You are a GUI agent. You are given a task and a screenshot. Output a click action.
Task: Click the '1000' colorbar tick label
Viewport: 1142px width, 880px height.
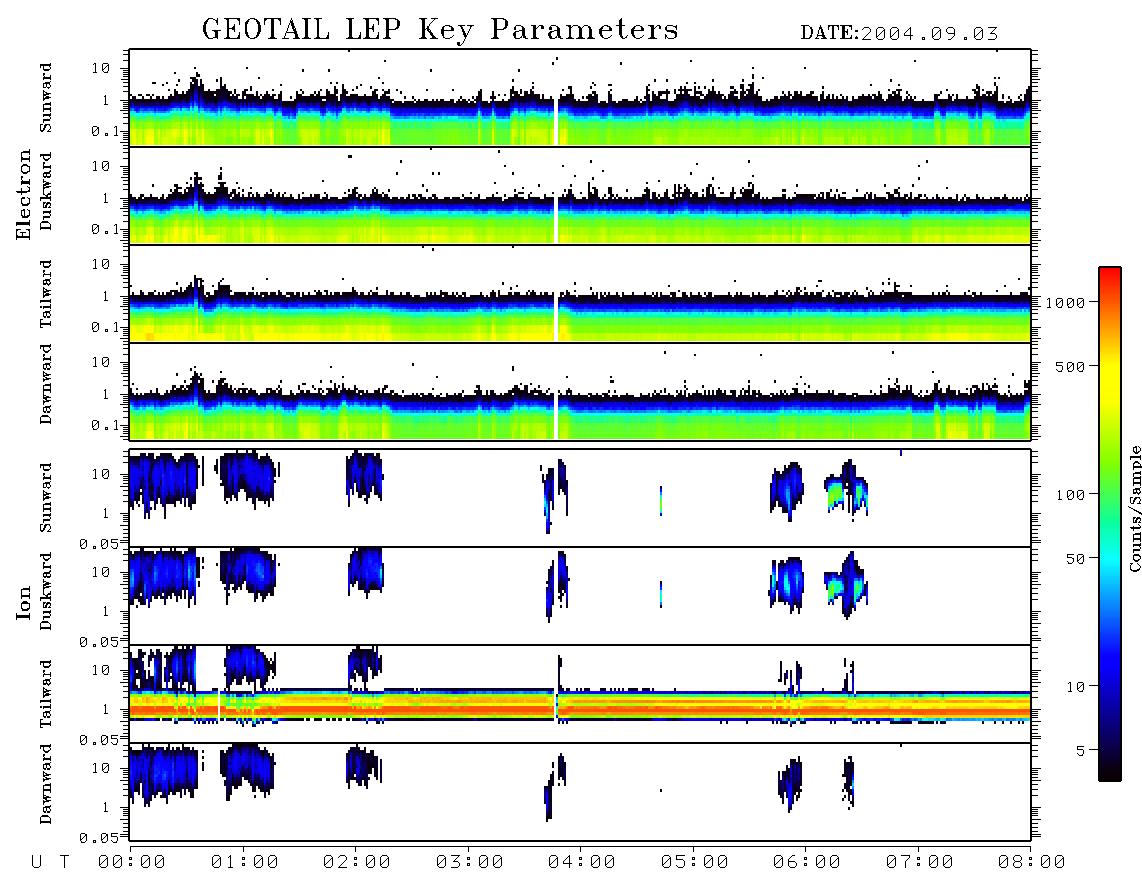1065,302
